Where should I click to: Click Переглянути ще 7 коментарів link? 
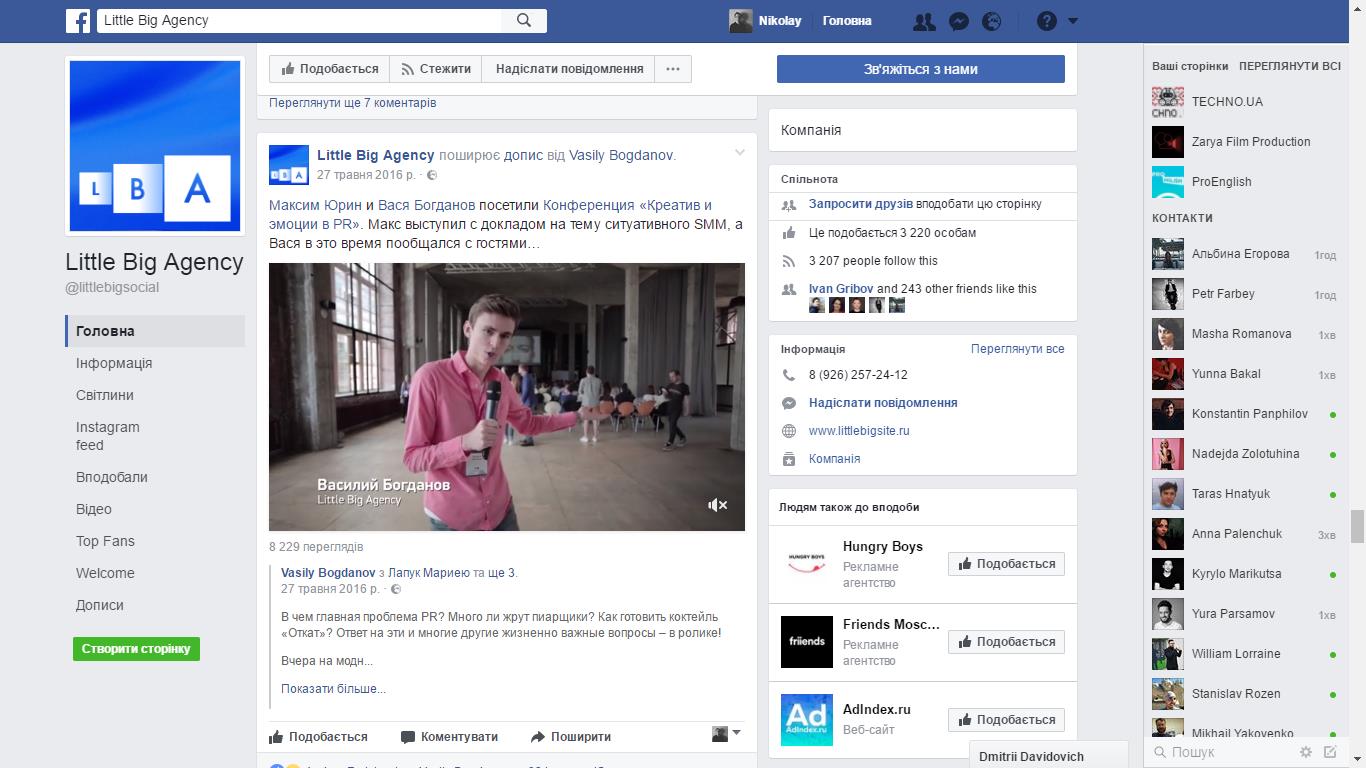(352, 103)
